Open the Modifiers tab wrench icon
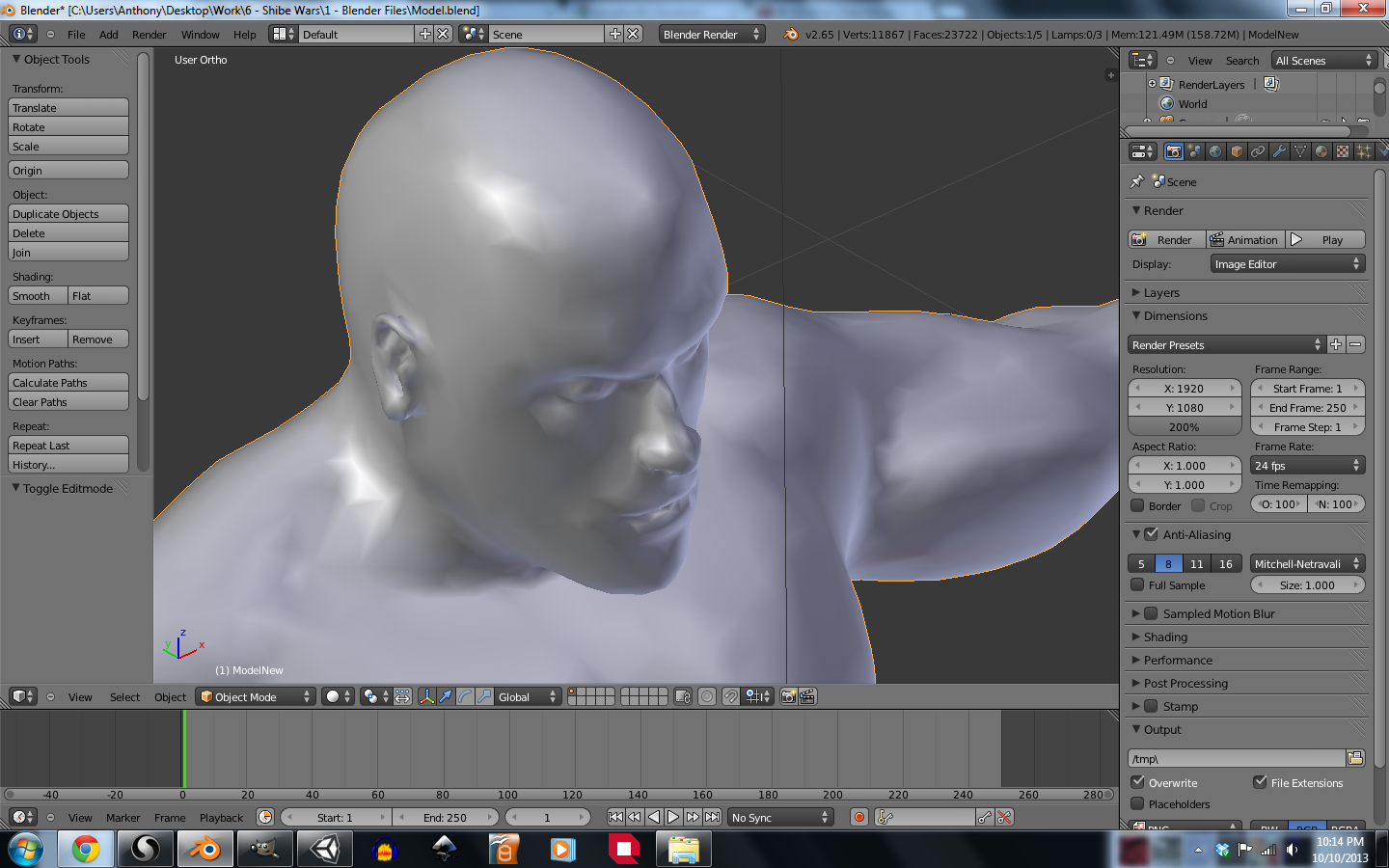Screen dimensions: 1389x868 pos(1279,151)
